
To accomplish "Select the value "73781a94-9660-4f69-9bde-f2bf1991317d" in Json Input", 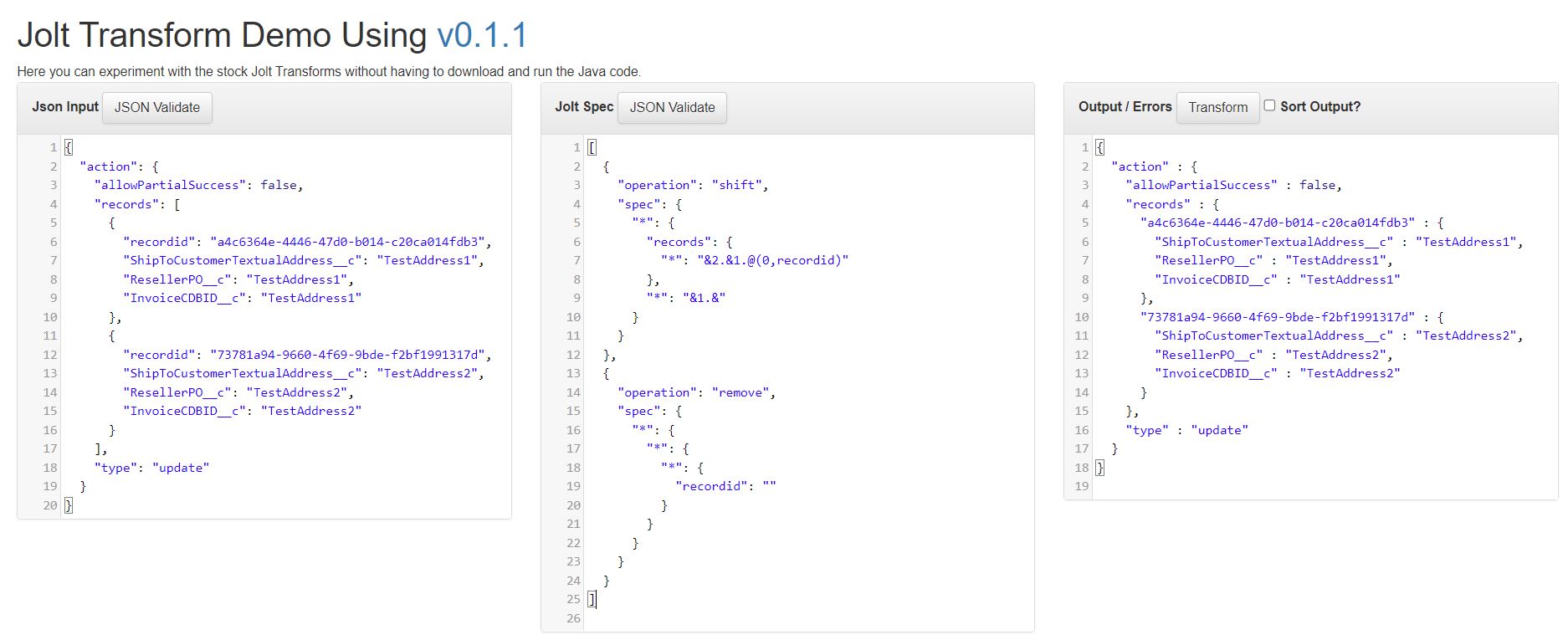I will [347, 355].
